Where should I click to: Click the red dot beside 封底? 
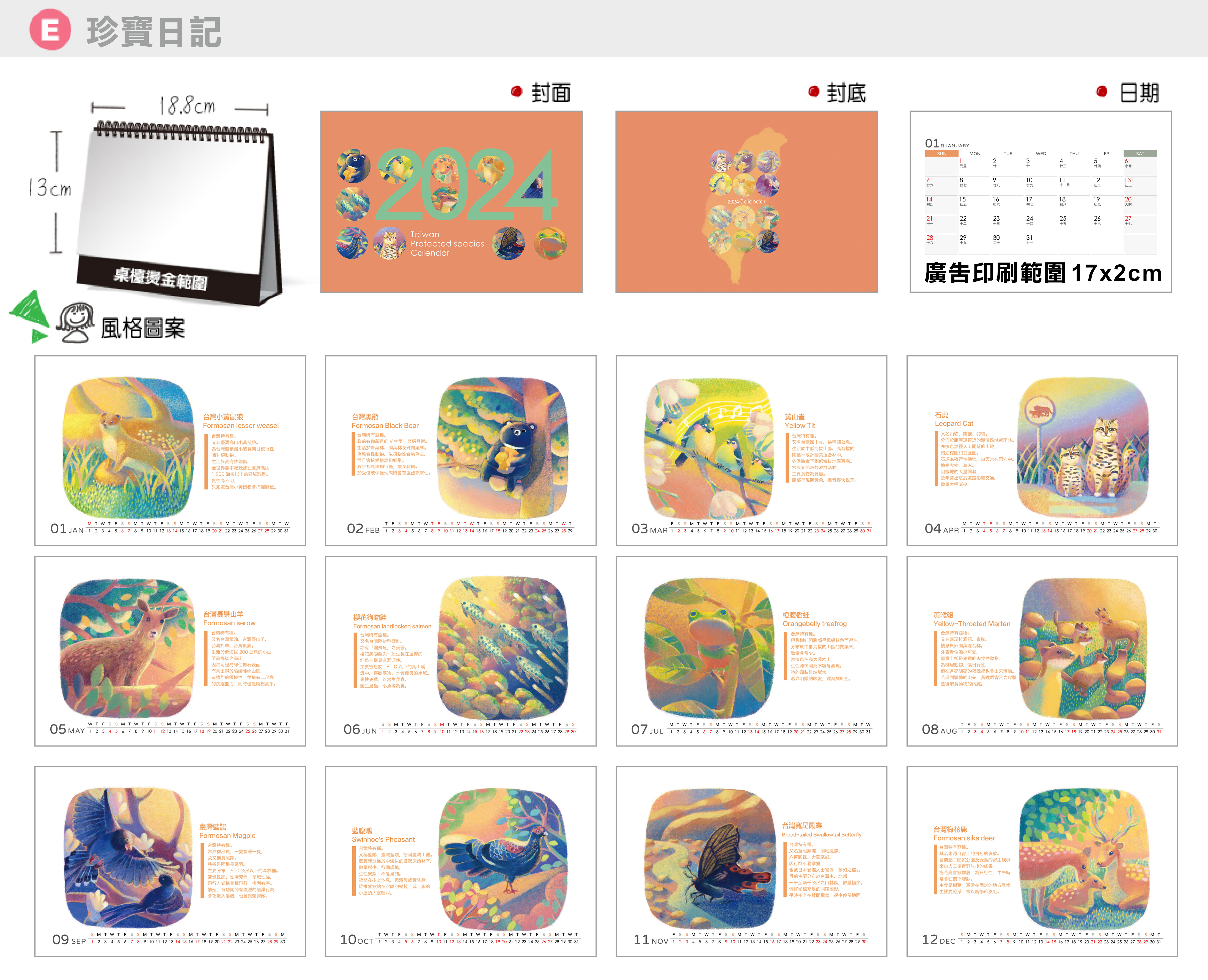click(x=813, y=91)
